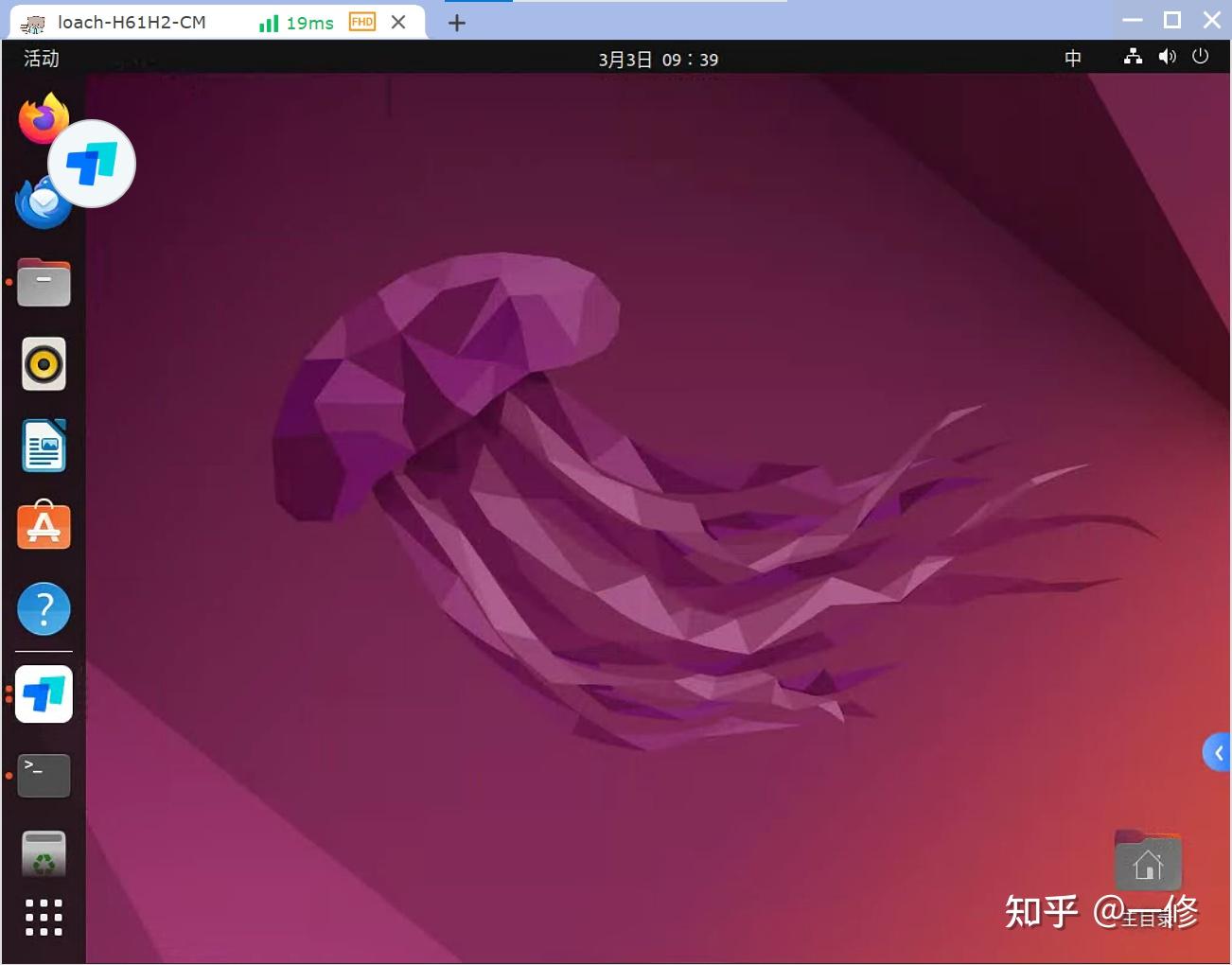Screen dimensions: 1232x965
Task: Open the Ubuntu Software store
Action: point(44,525)
